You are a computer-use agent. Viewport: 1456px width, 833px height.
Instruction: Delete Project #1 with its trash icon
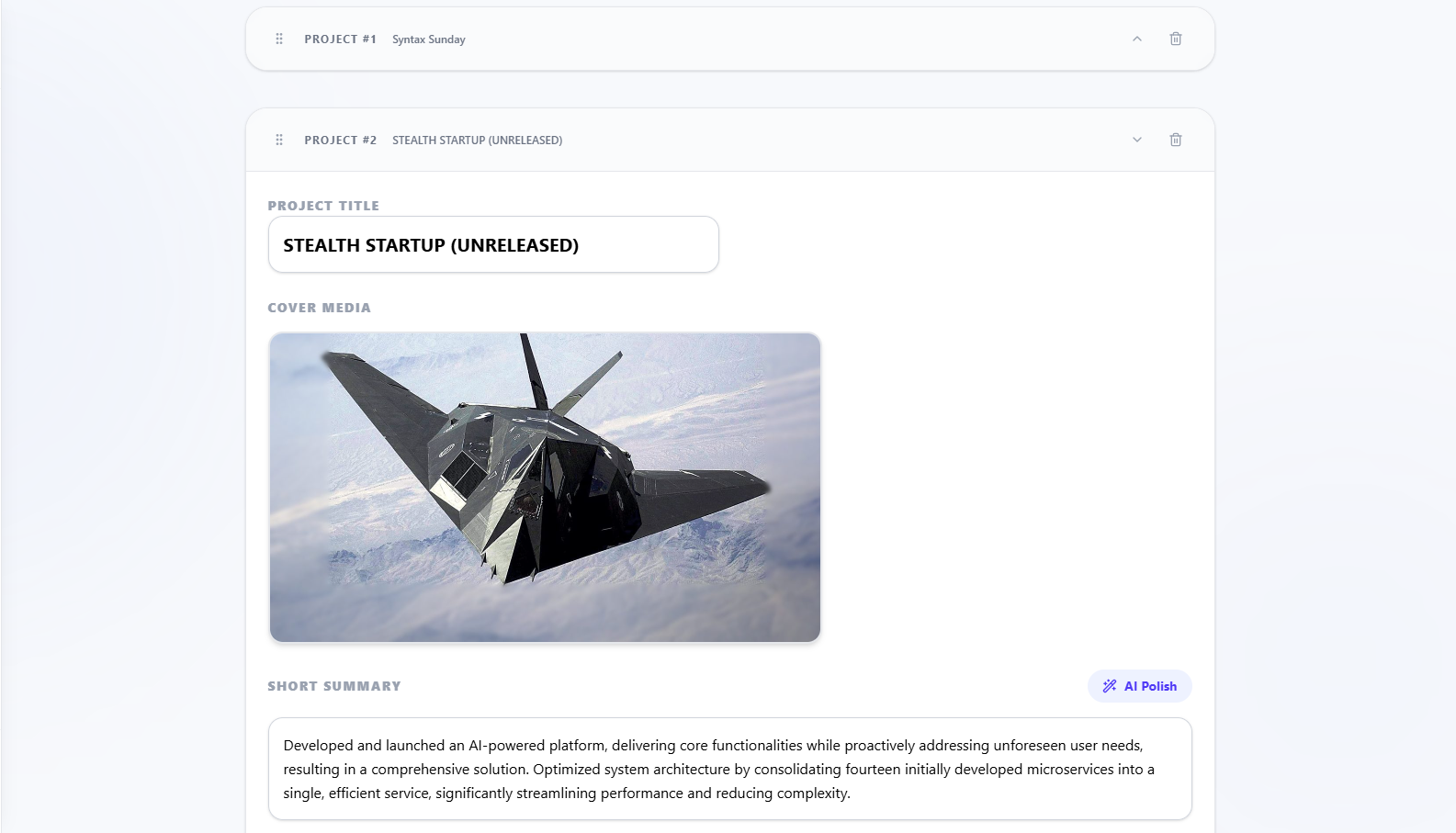[1175, 39]
